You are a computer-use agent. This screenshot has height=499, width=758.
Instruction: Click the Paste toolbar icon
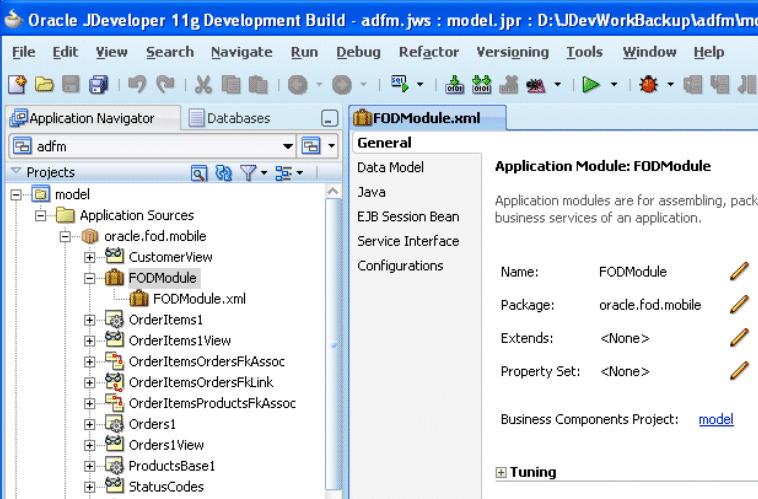click(258, 85)
